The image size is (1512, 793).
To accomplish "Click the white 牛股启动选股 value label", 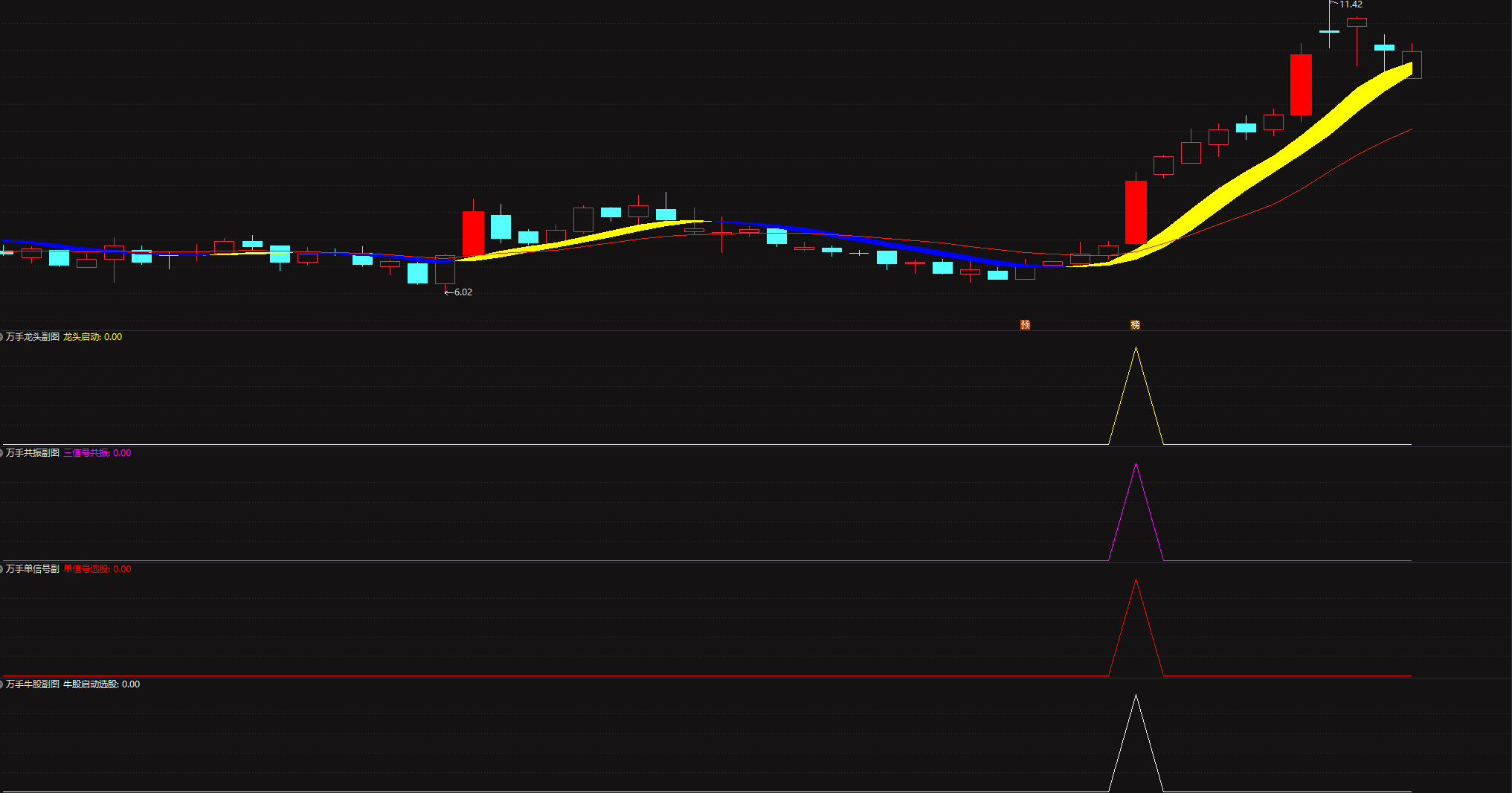I will tap(101, 684).
